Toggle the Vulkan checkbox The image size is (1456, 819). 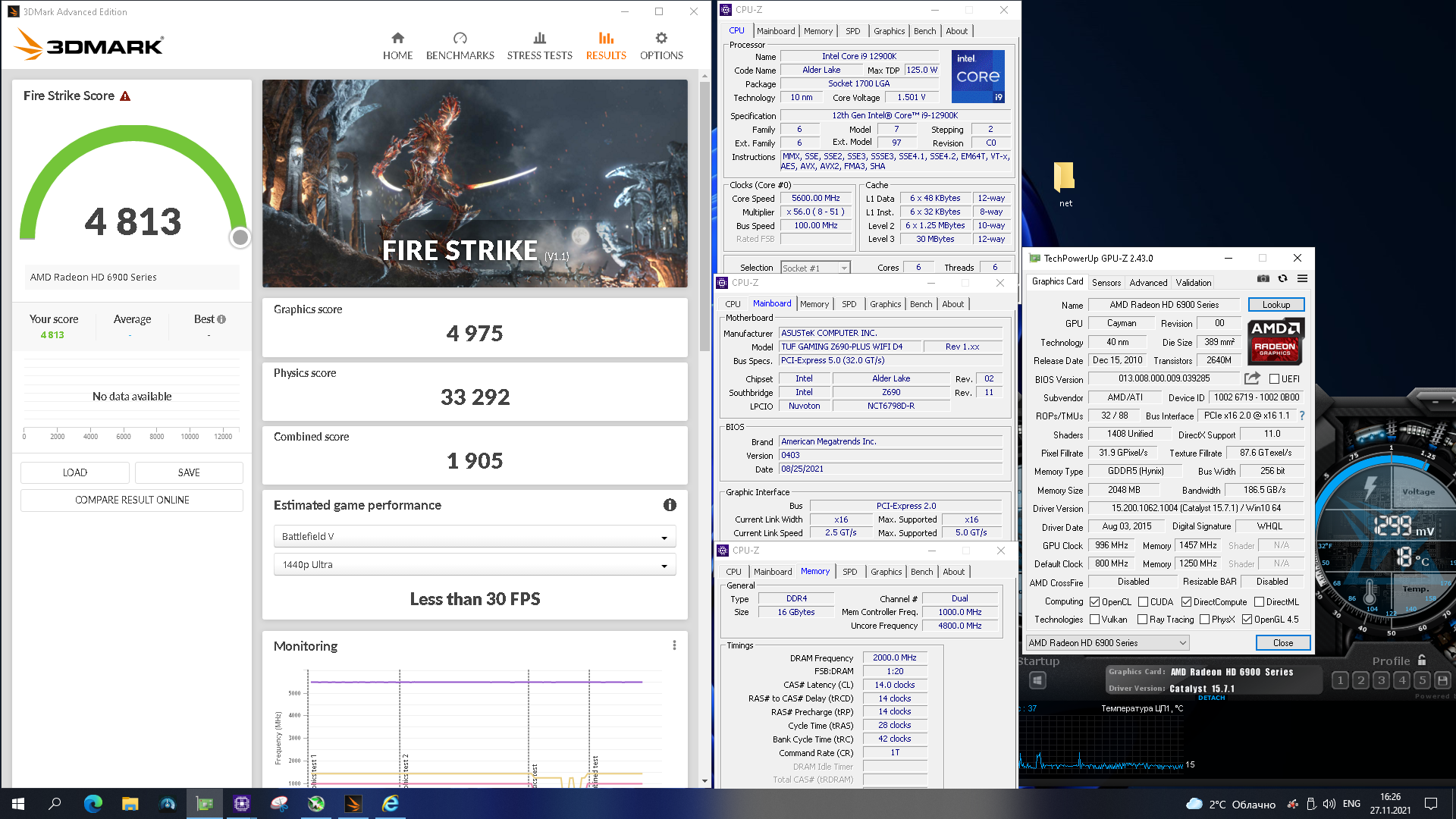[x=1094, y=620]
